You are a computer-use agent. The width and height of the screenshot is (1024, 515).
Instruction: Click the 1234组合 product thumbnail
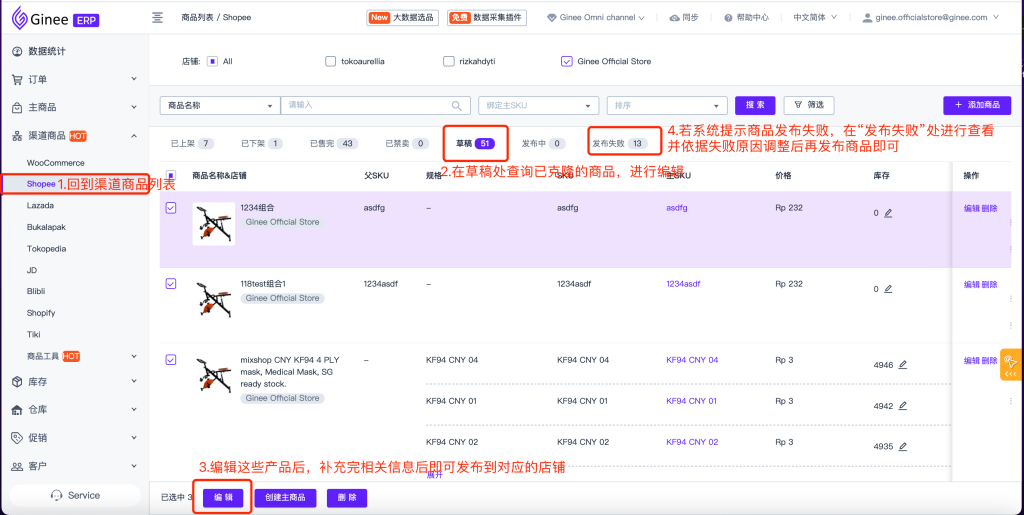[214, 224]
